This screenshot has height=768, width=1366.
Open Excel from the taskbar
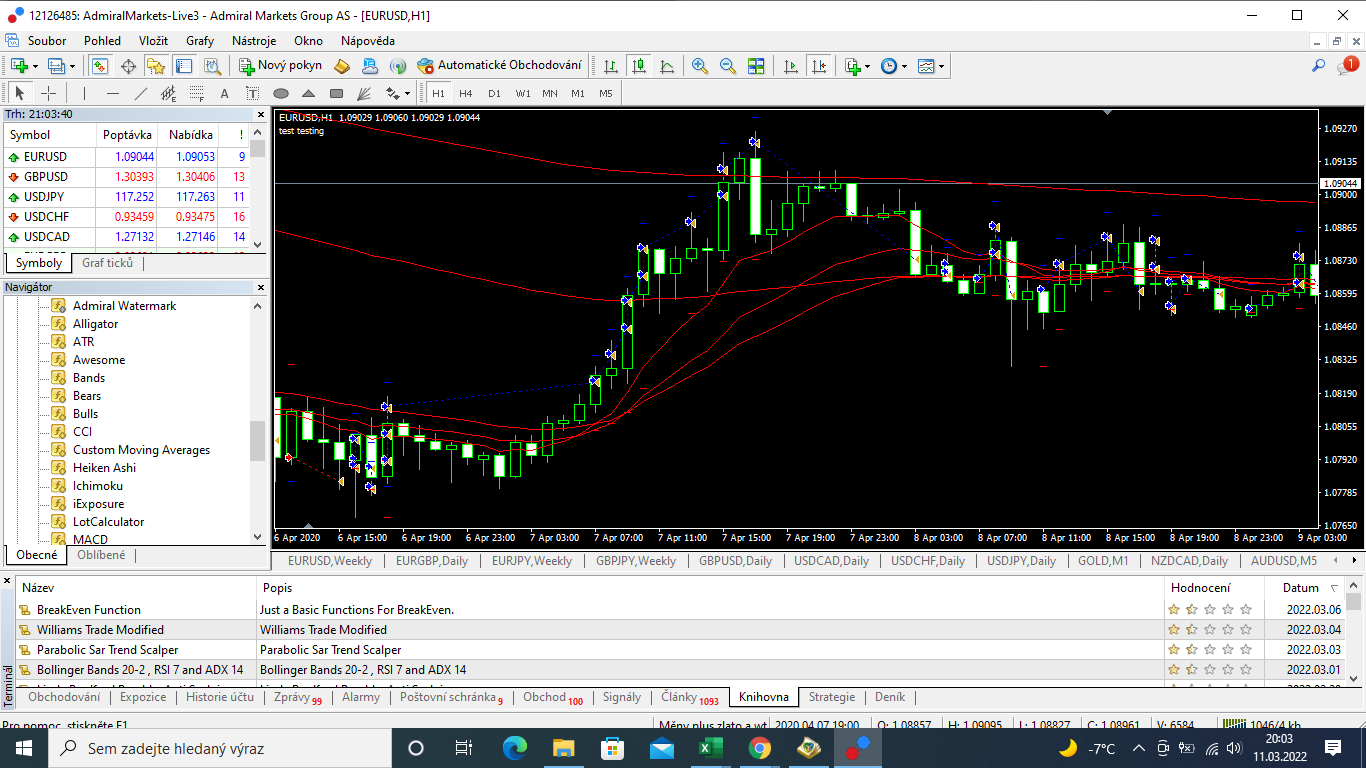tap(710, 748)
